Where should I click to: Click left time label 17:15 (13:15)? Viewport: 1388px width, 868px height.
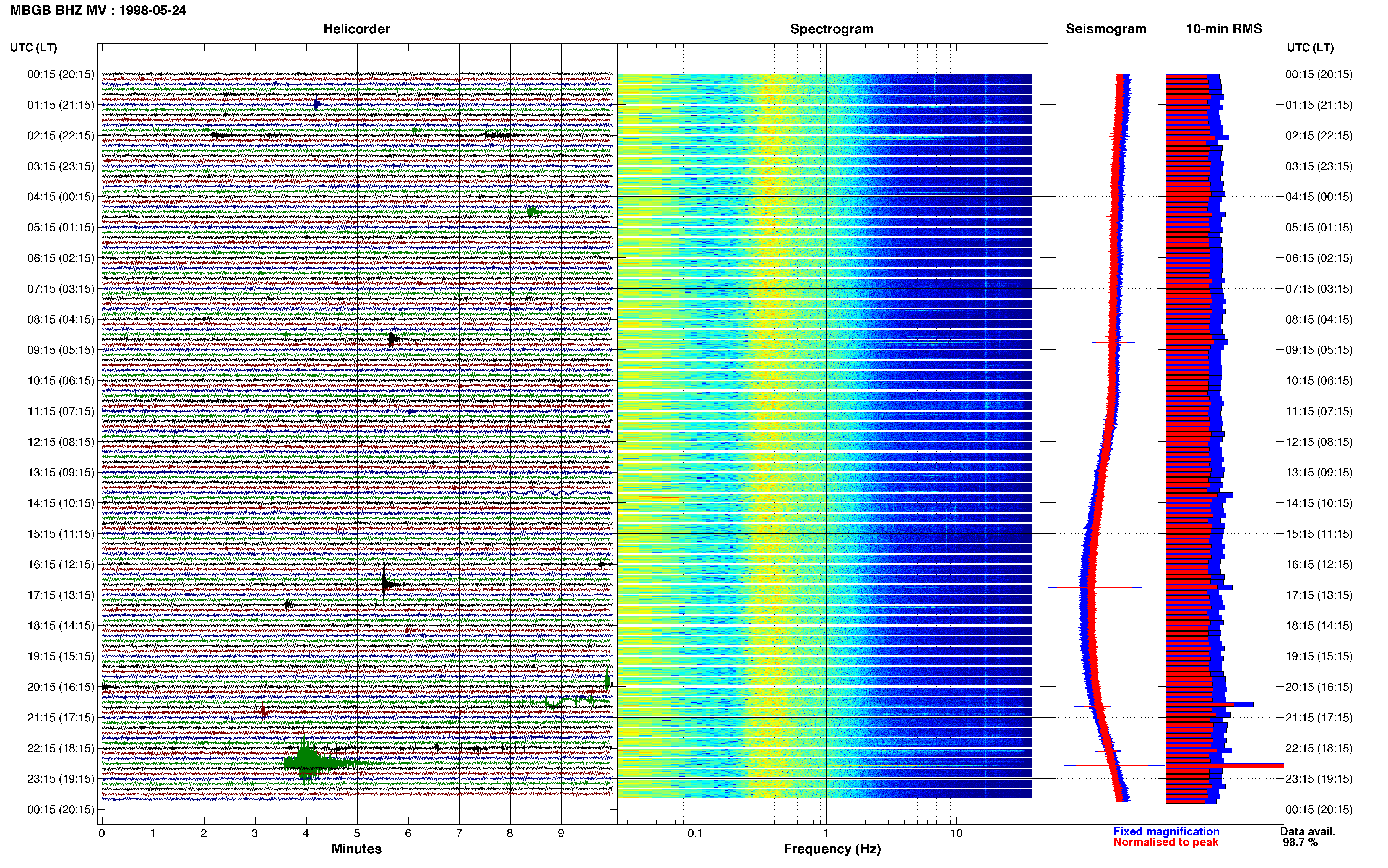[x=61, y=595]
